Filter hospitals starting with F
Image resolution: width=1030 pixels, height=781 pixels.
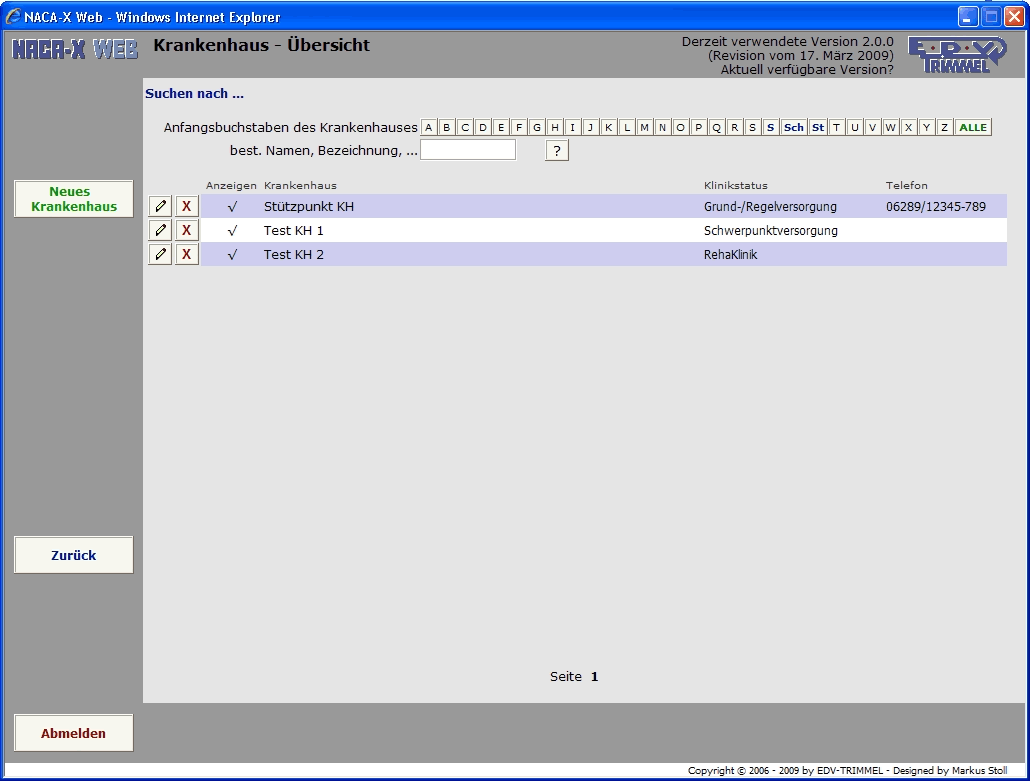519,127
